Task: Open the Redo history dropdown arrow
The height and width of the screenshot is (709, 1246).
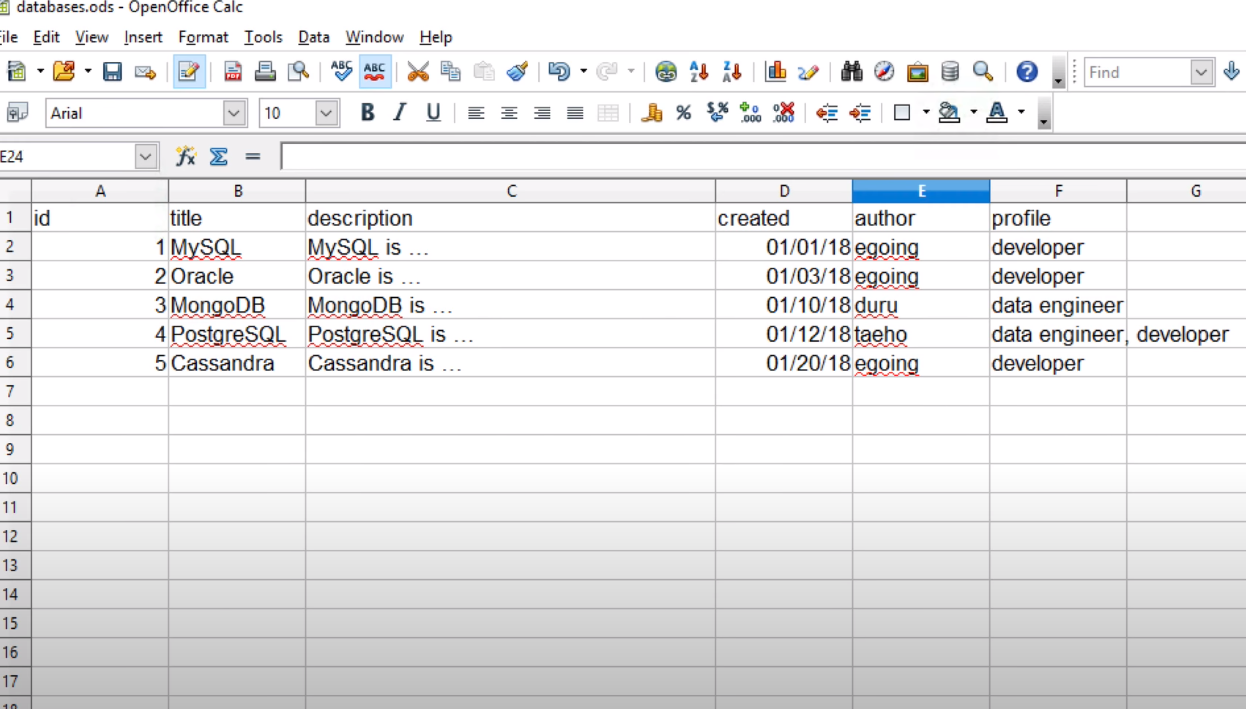Action: 631,71
